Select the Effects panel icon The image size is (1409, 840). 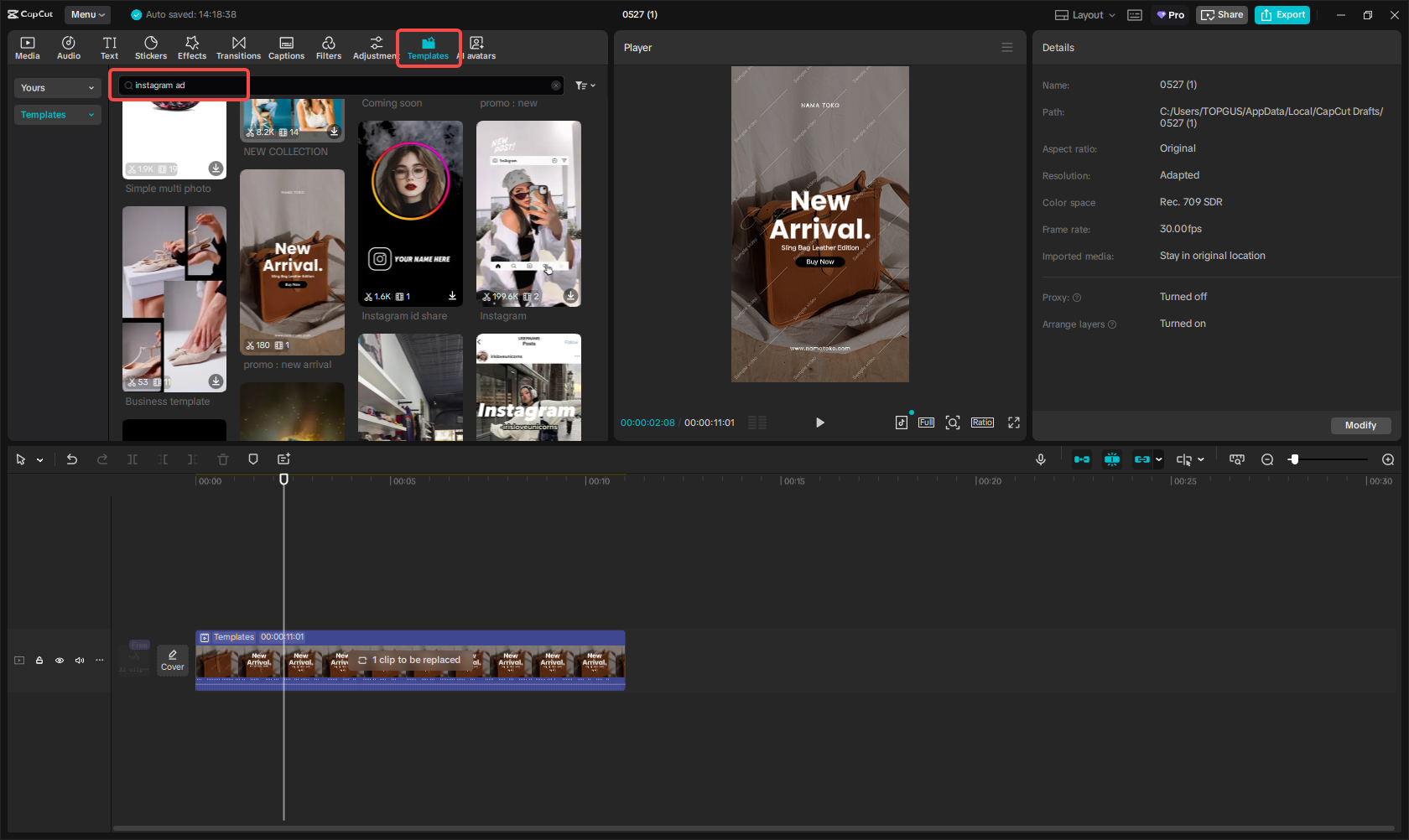(191, 46)
